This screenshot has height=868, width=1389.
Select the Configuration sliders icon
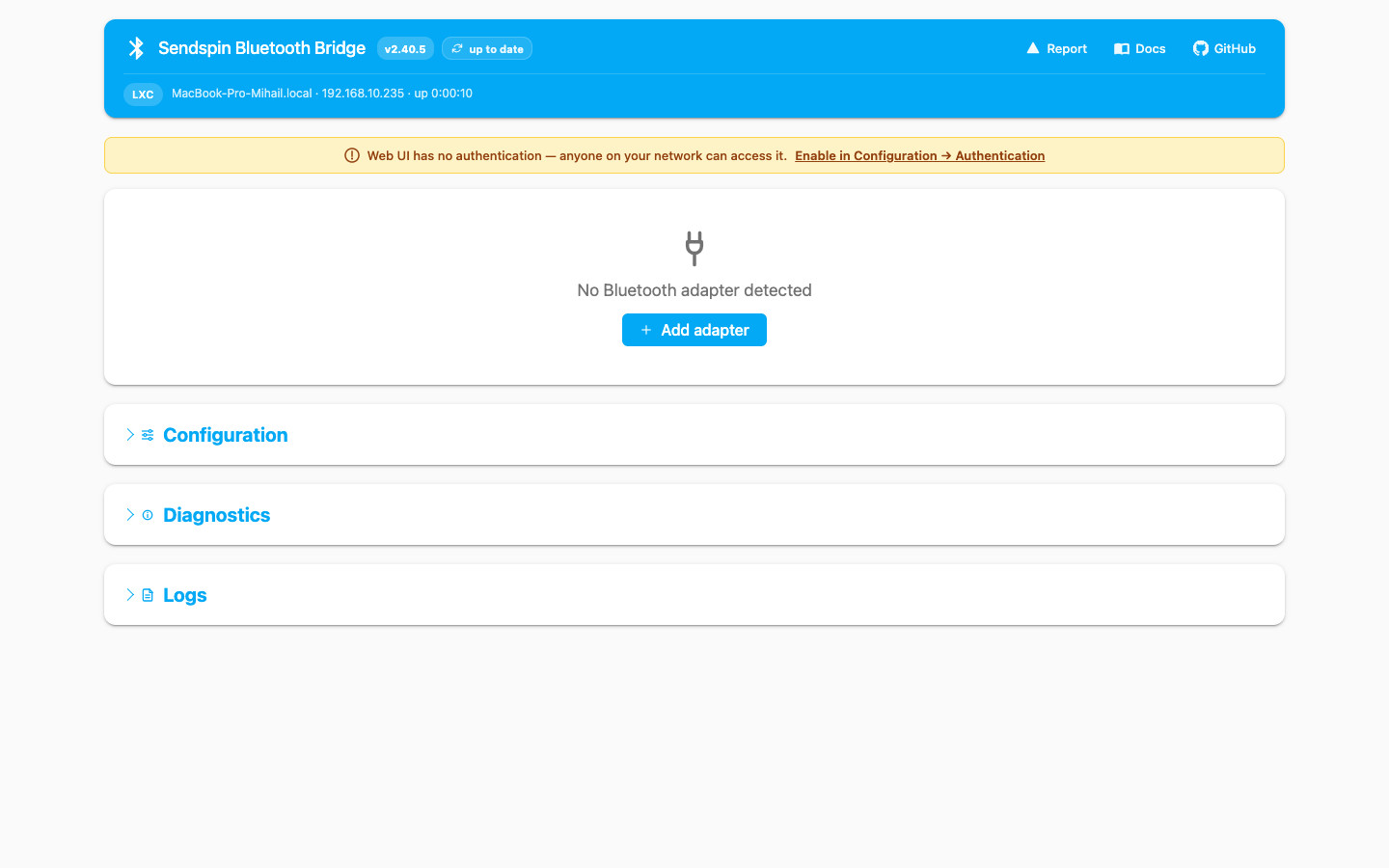[148, 434]
